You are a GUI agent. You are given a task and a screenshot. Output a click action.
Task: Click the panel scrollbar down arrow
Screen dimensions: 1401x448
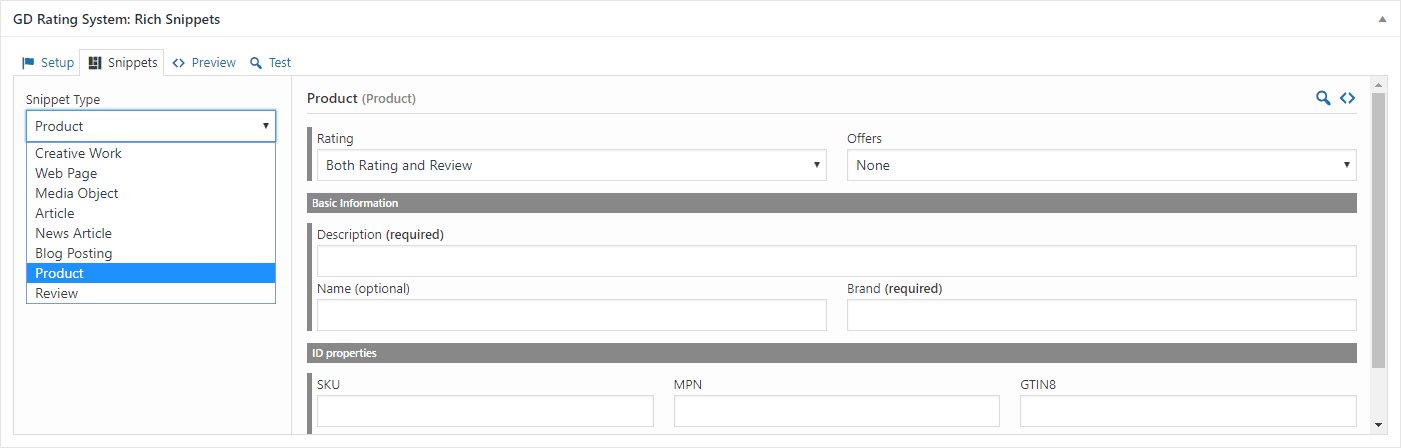[x=1379, y=425]
